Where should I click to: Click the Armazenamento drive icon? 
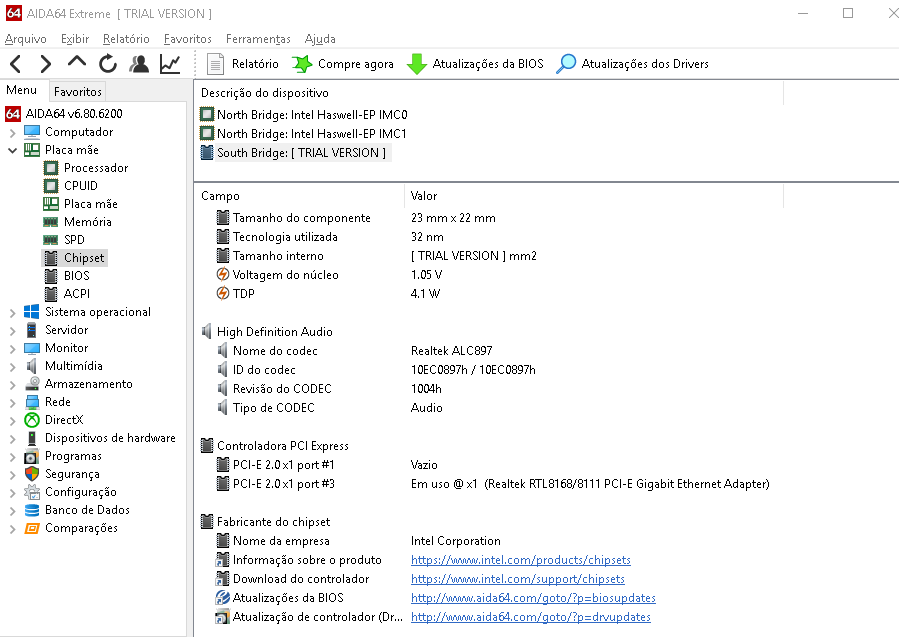(32, 384)
